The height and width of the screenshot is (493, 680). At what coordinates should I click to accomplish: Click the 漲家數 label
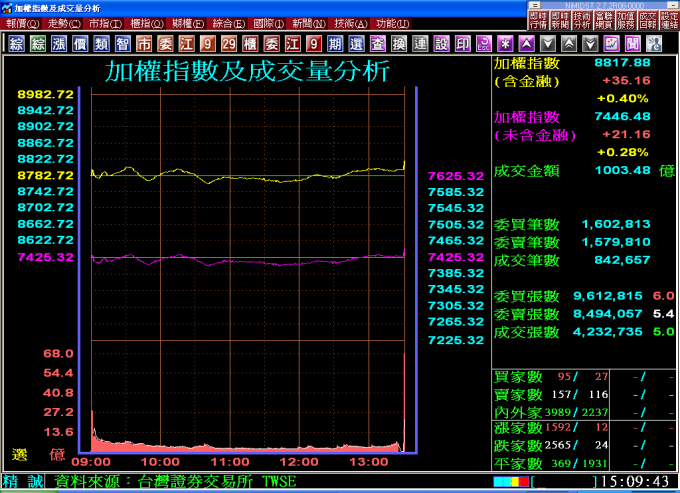518,428
